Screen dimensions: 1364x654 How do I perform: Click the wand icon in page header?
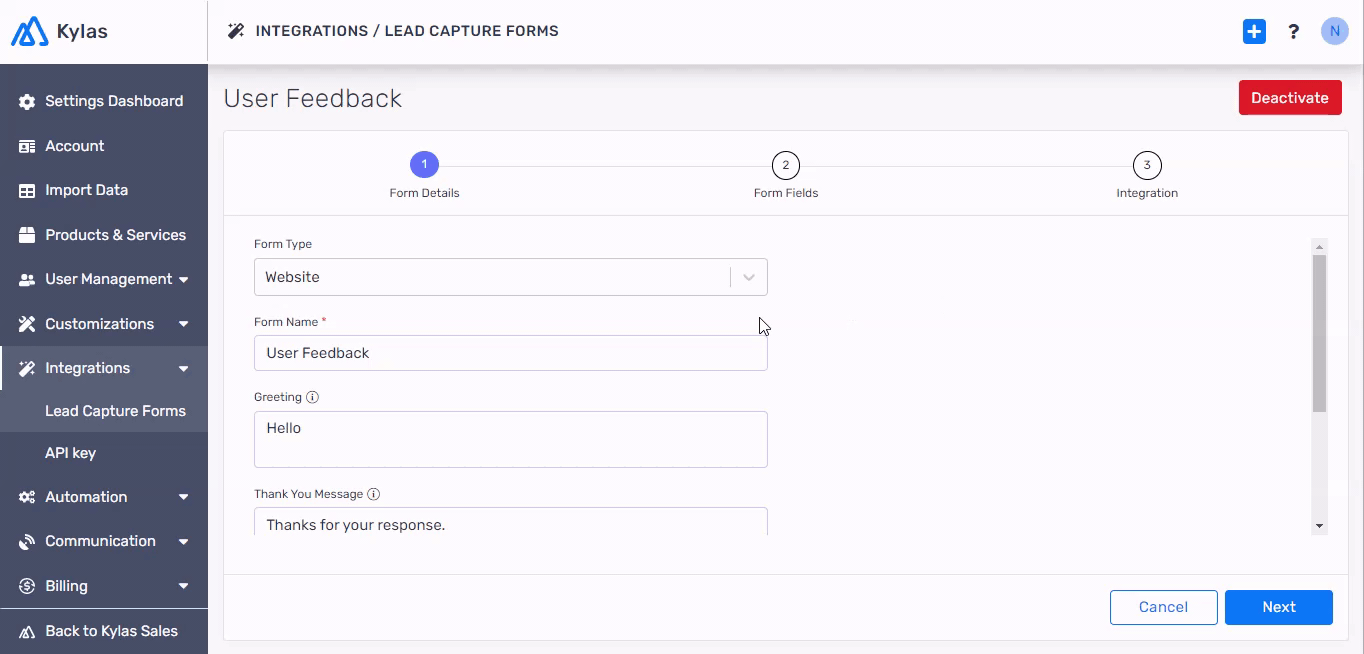click(x=236, y=31)
